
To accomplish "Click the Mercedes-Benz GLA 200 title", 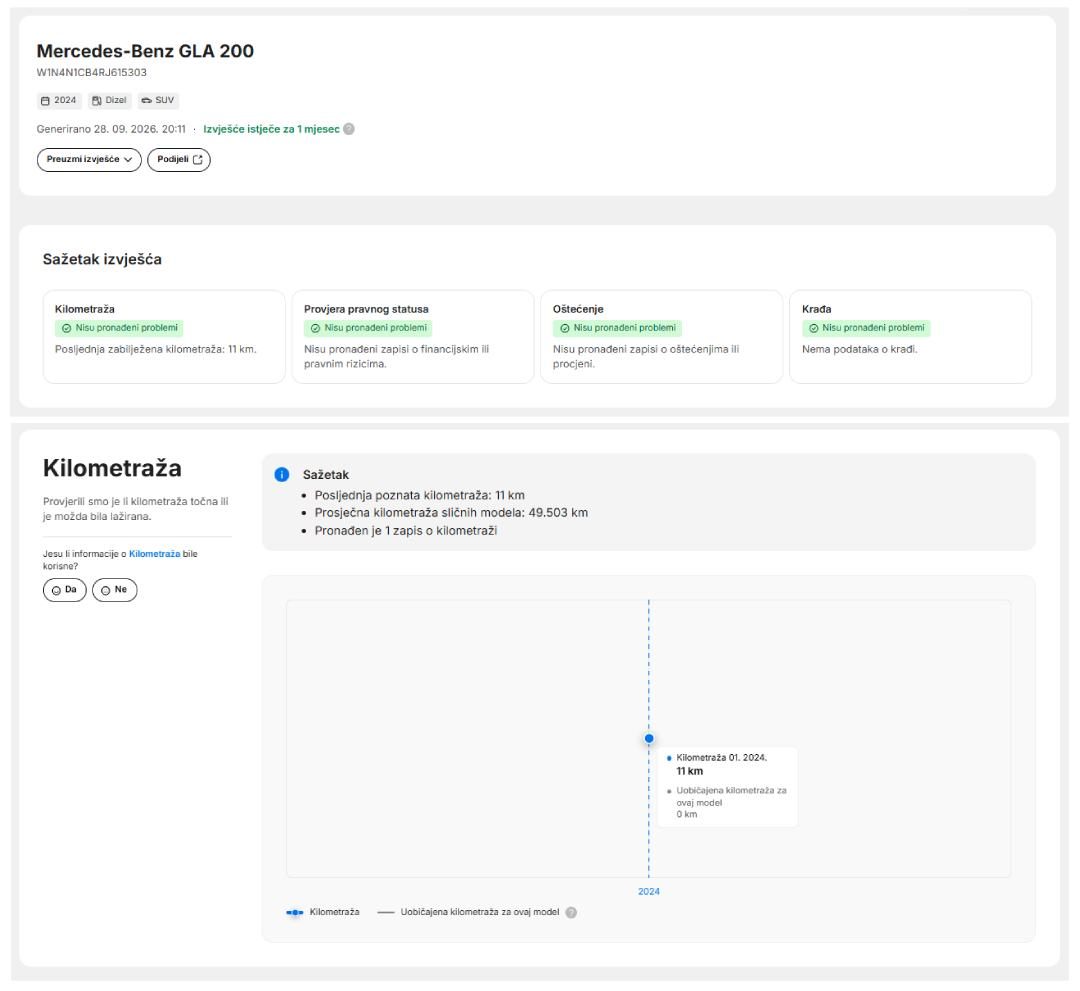I will coord(145,51).
